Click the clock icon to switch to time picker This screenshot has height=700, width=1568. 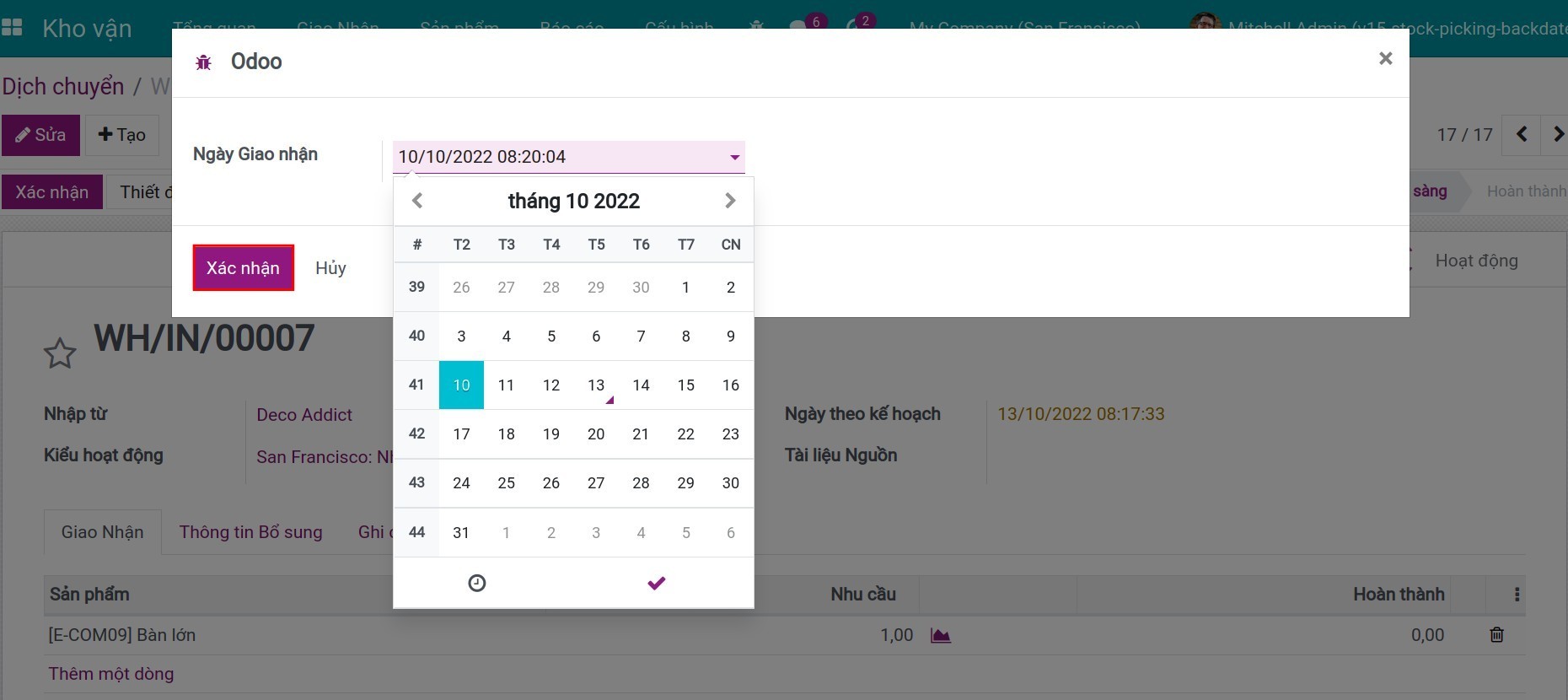point(477,583)
